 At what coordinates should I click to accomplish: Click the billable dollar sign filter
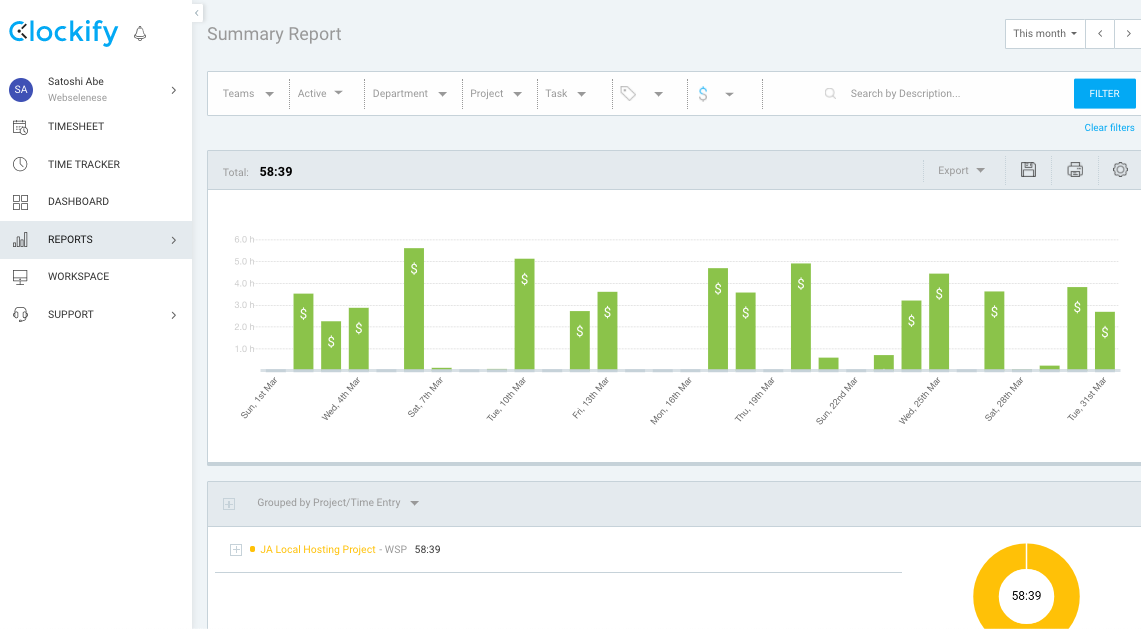pos(703,93)
